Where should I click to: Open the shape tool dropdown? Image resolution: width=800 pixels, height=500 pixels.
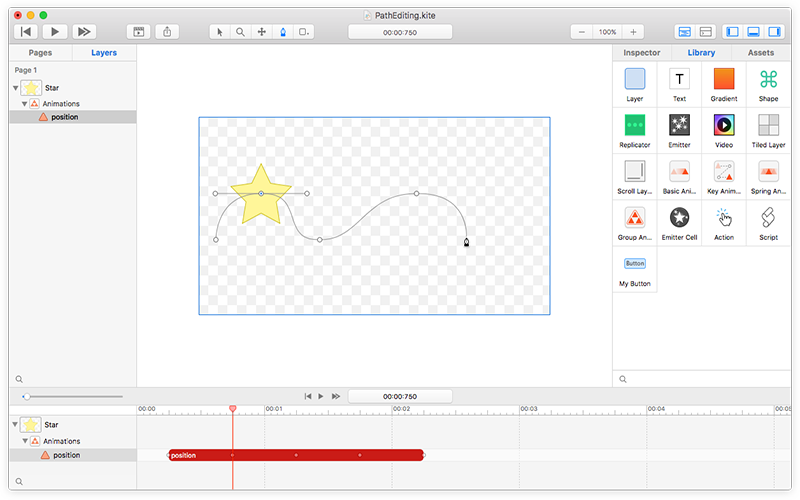click(x=304, y=32)
